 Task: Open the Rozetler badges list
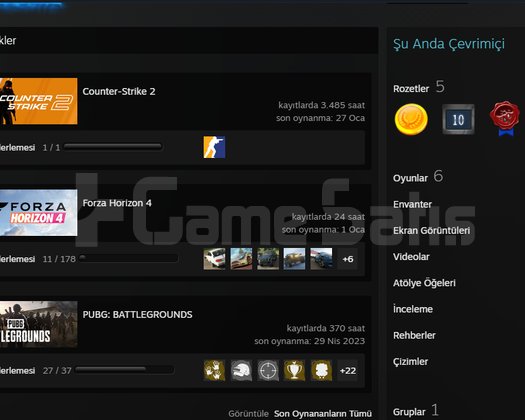coord(411,89)
